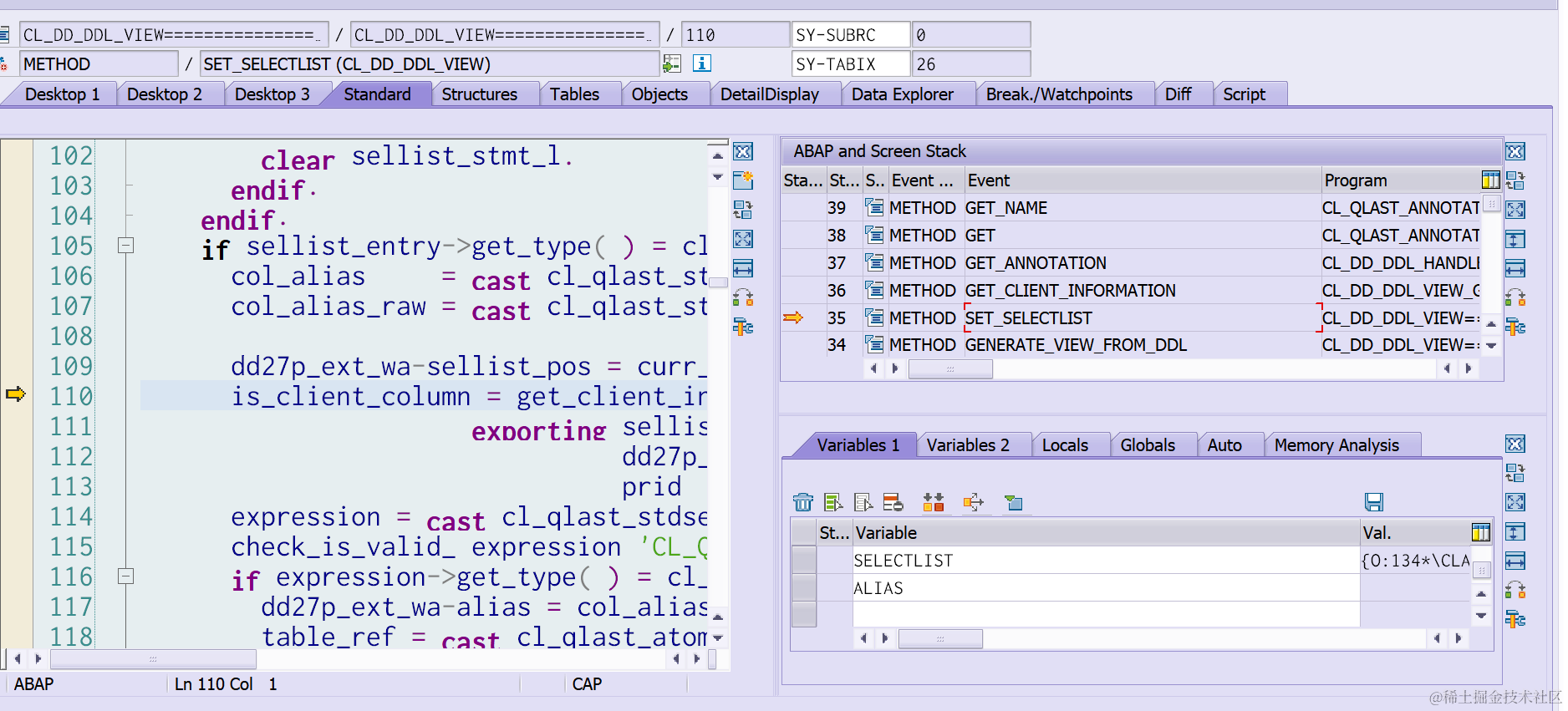Maximize Variables panel horizontally
Viewport: 1568px width, 711px height.
tap(1515, 561)
